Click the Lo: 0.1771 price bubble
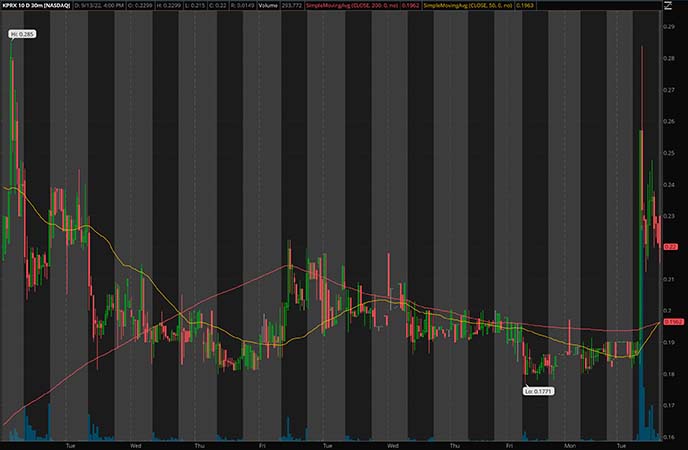 [539, 391]
